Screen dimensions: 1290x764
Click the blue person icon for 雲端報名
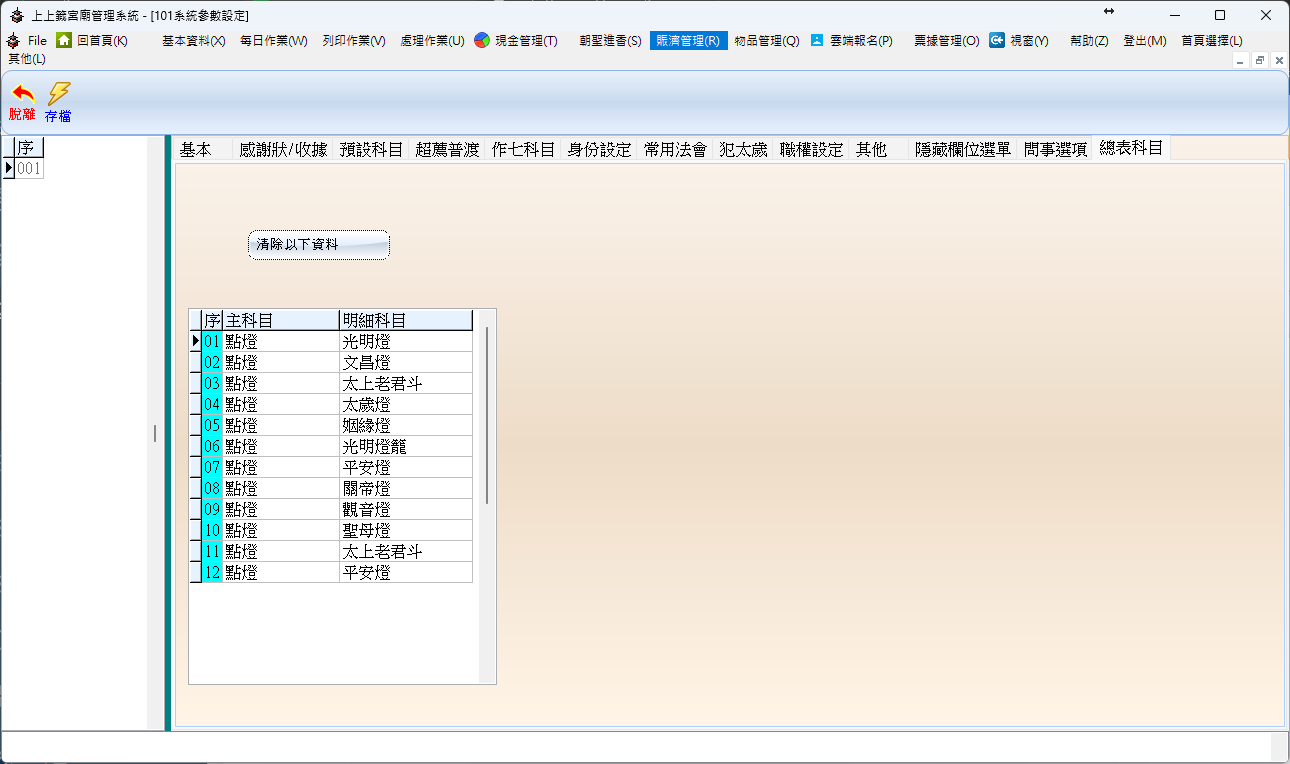817,40
